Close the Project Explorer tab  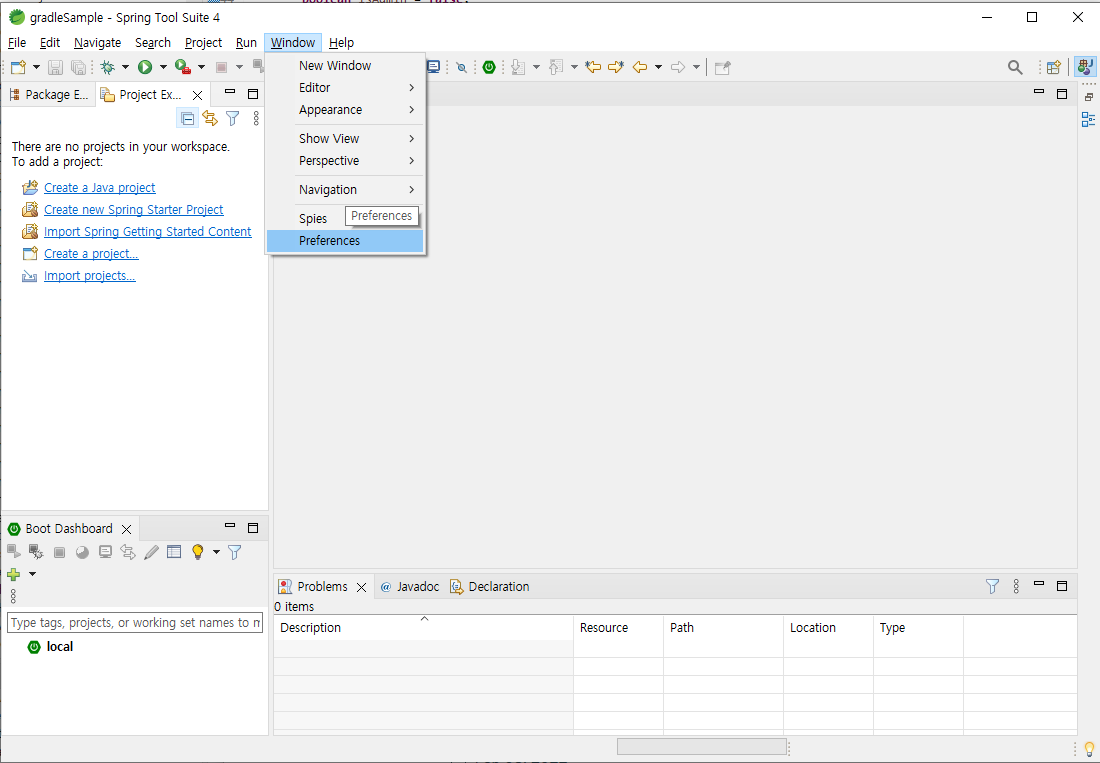pos(198,95)
